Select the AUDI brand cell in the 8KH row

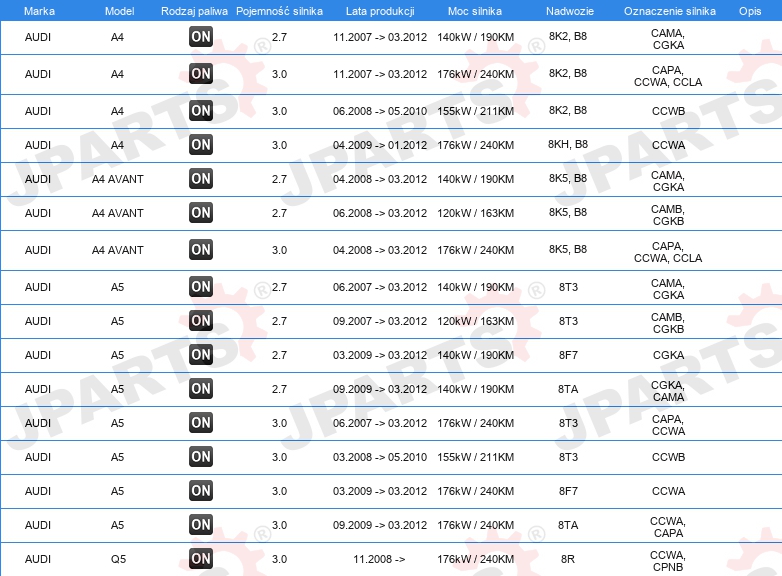(38, 145)
